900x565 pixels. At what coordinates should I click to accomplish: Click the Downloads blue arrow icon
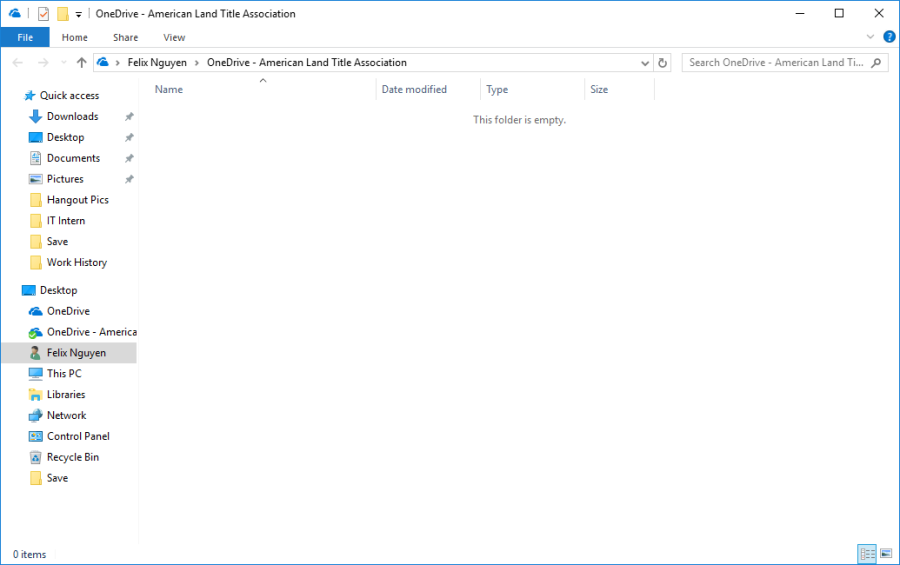(x=35, y=116)
